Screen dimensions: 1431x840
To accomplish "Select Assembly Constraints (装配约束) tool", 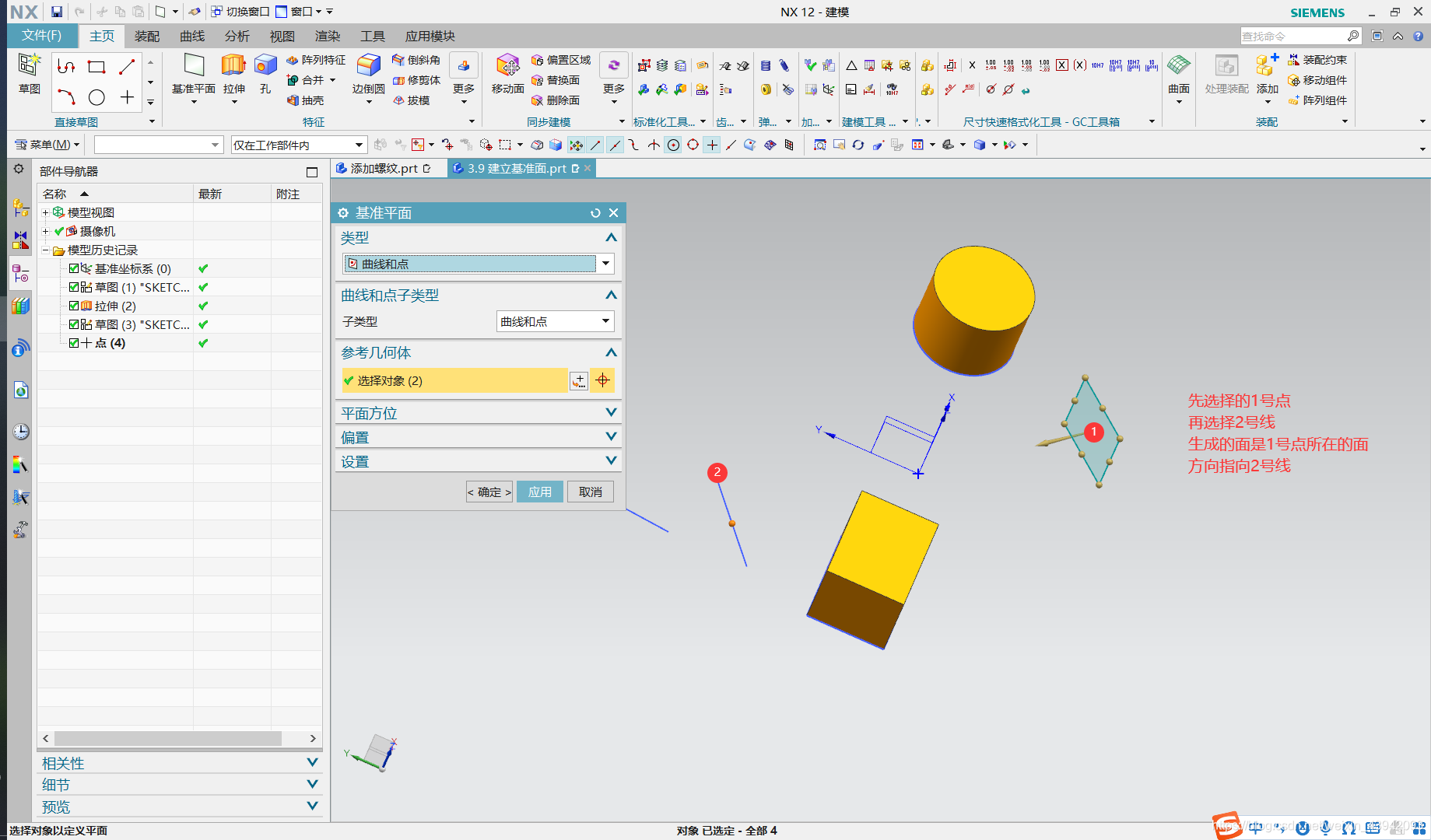I will click(1317, 60).
